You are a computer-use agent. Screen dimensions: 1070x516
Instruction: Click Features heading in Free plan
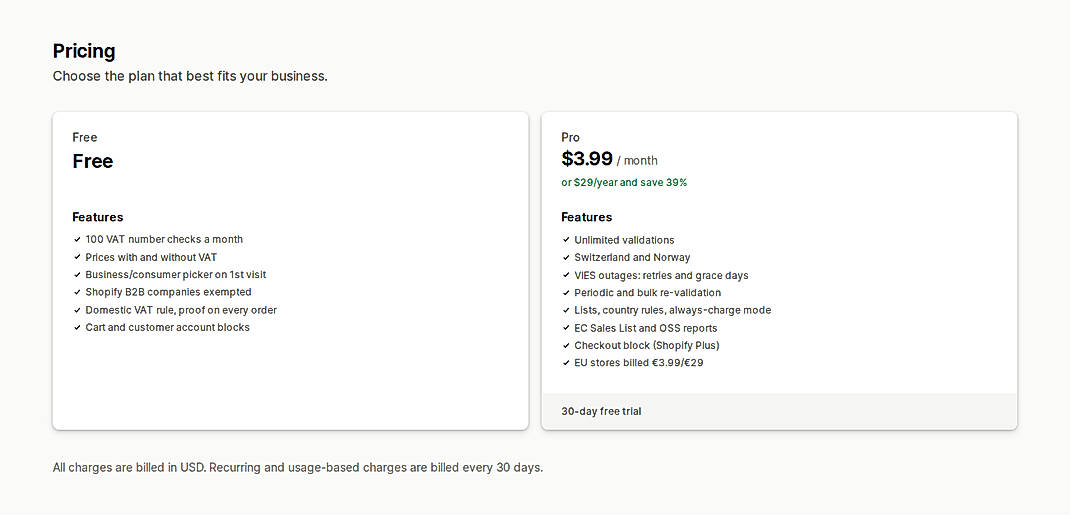pos(98,217)
